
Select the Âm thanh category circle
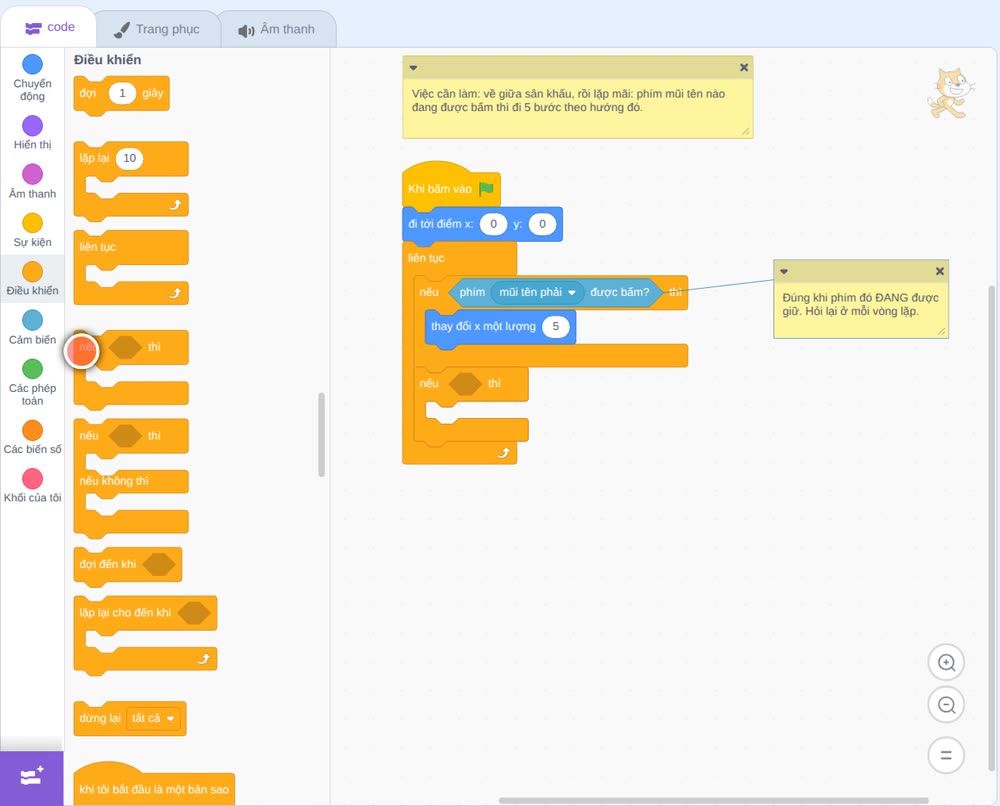coord(33,174)
